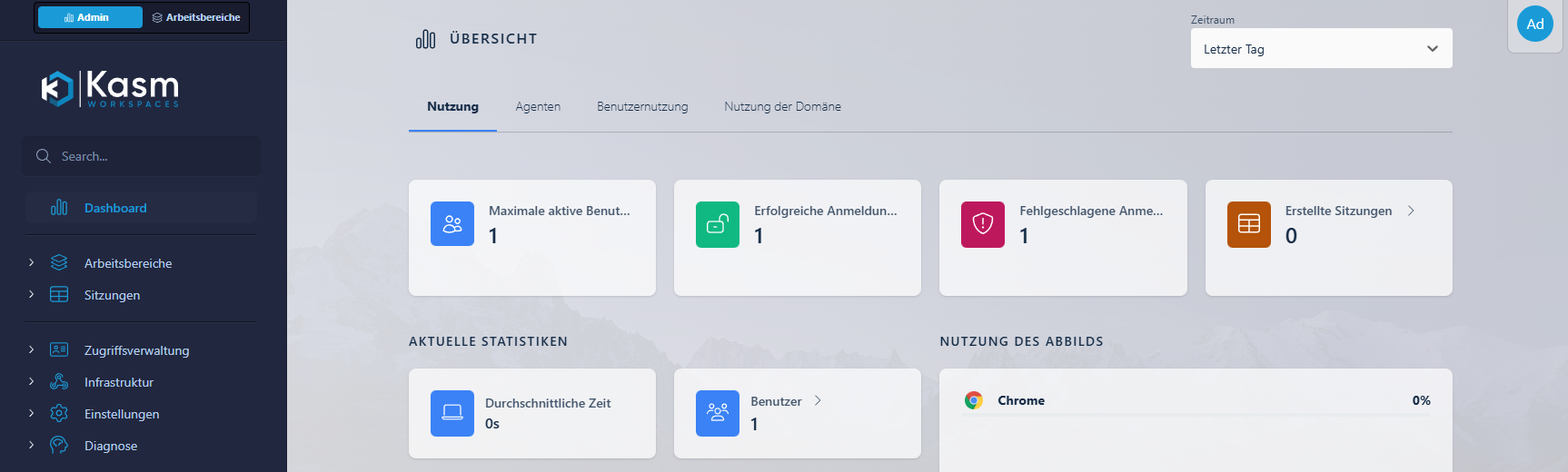Click the Chrome icon in image usage
1568x472 pixels.
[974, 400]
